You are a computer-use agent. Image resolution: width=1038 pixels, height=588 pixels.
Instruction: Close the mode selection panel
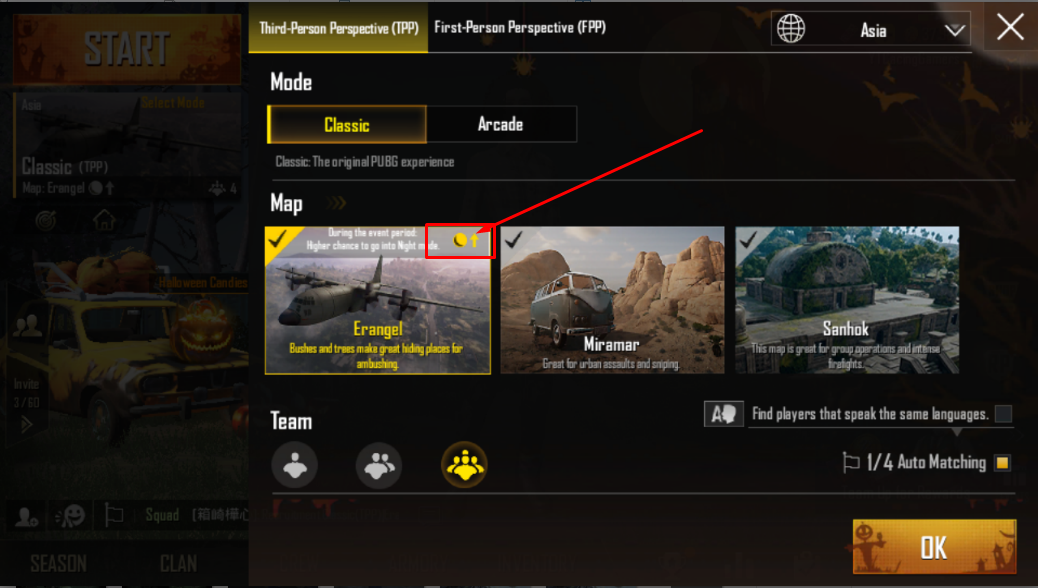(x=1010, y=27)
